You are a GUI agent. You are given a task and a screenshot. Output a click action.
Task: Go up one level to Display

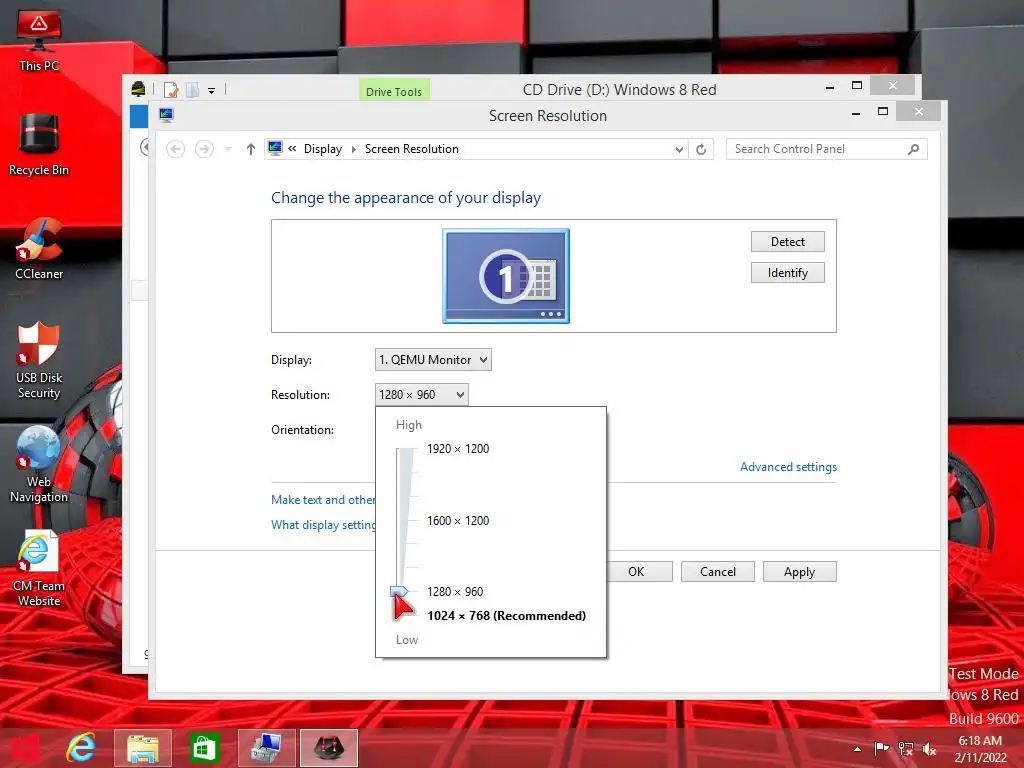click(250, 149)
